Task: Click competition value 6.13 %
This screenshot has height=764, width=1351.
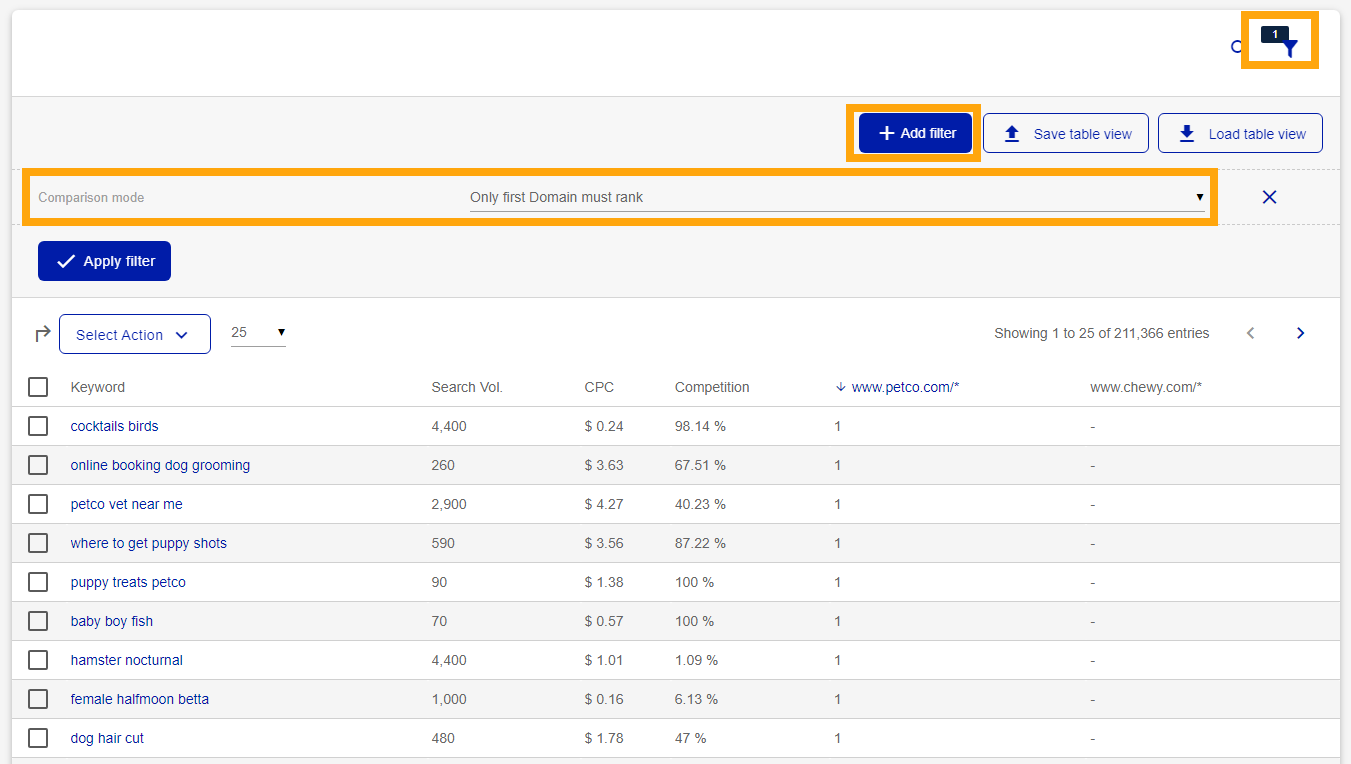Action: tap(696, 699)
